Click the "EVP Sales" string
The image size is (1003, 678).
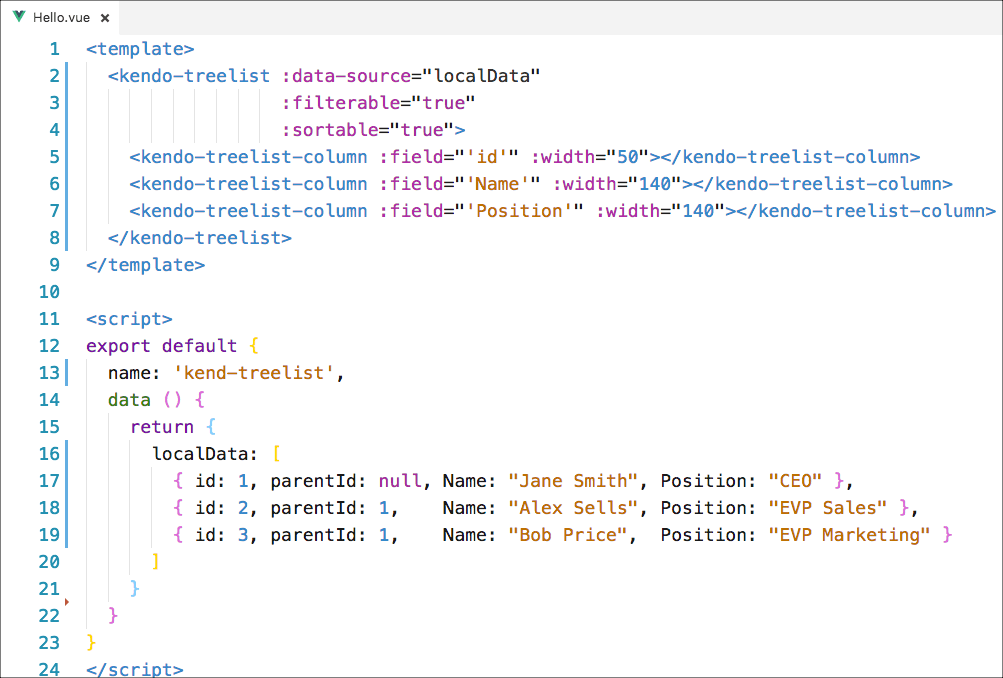828,508
